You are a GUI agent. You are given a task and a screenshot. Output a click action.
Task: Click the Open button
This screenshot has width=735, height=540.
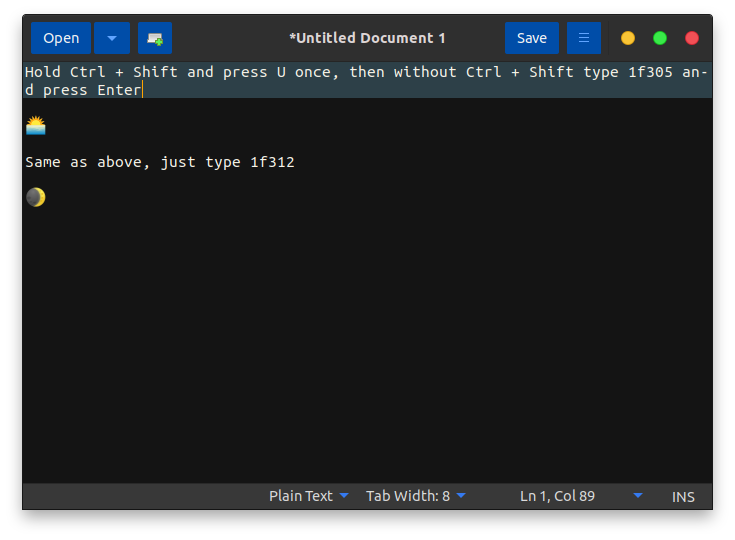pyautogui.click(x=61, y=38)
